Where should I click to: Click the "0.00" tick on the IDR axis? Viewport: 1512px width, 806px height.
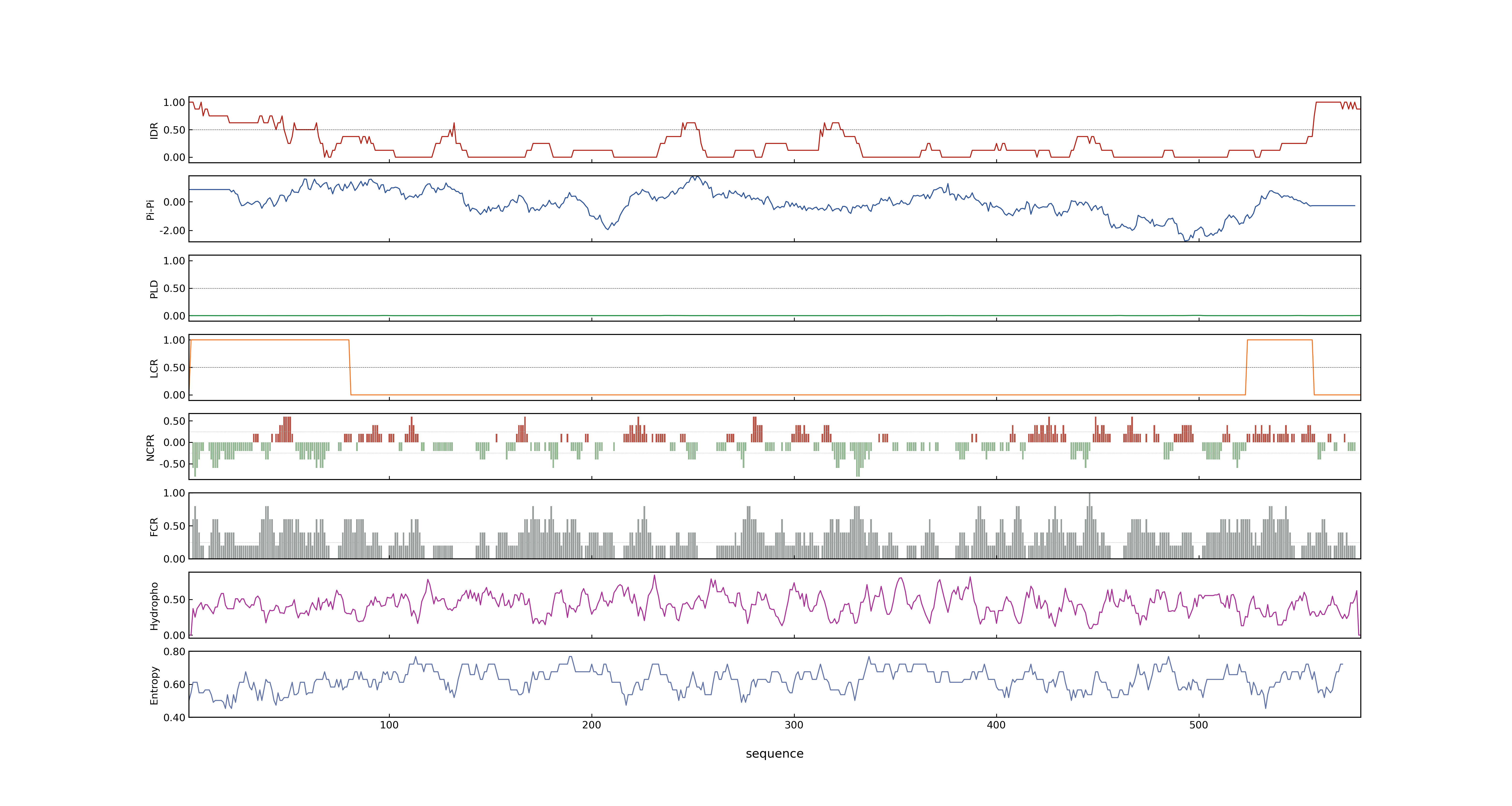tap(174, 157)
